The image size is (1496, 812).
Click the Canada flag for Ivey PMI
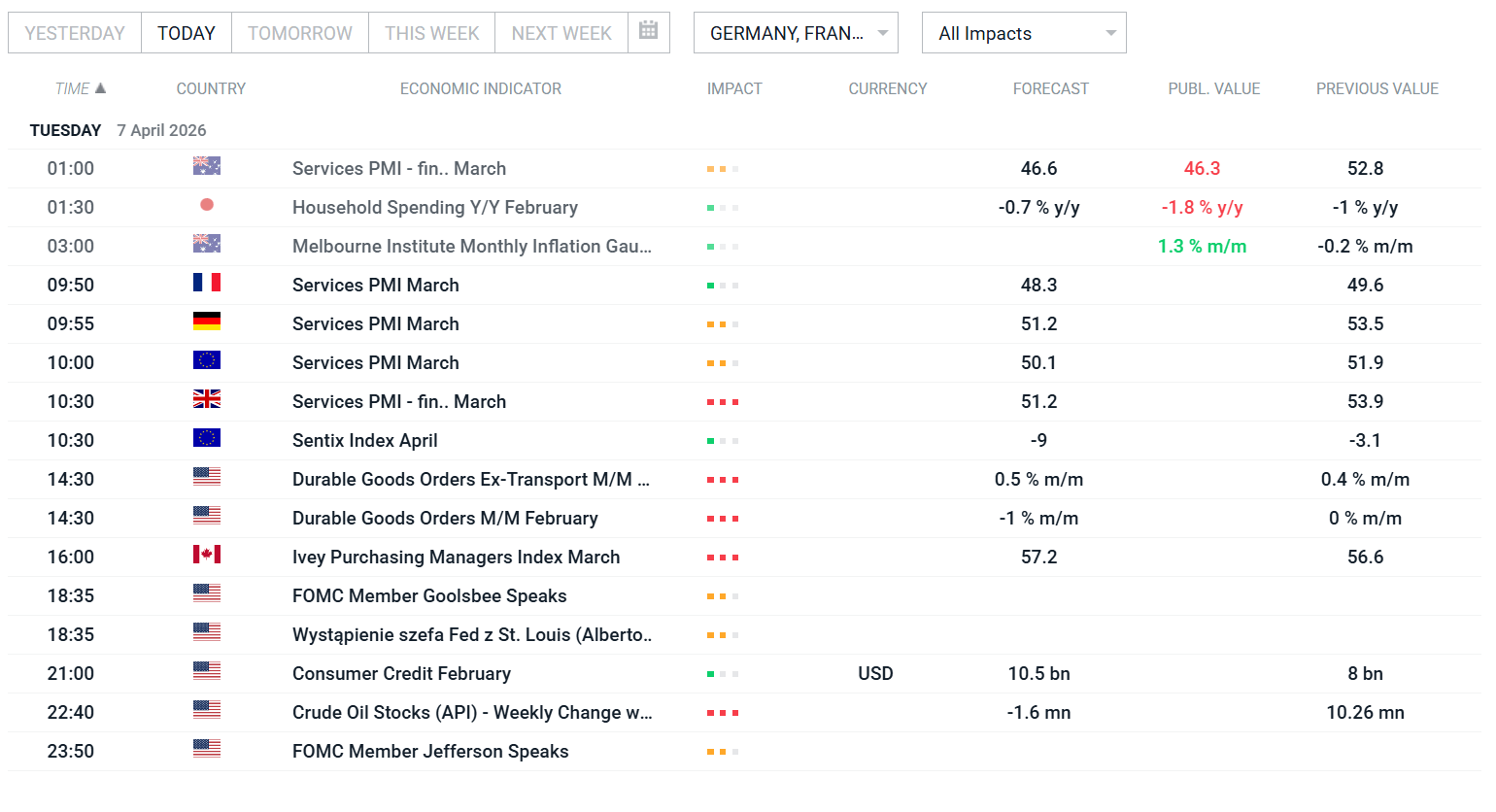(x=206, y=555)
